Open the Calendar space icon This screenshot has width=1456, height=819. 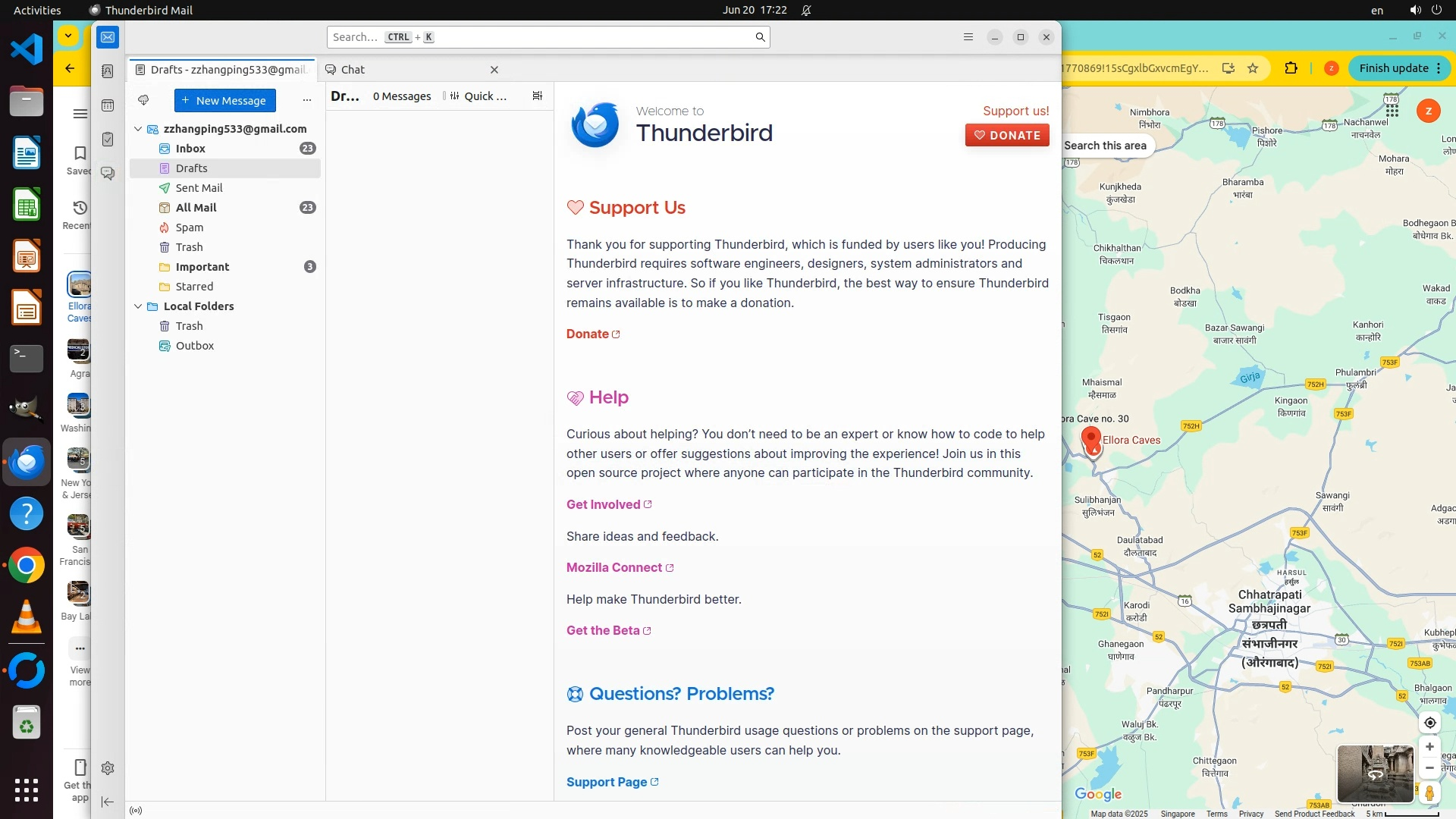tap(108, 105)
